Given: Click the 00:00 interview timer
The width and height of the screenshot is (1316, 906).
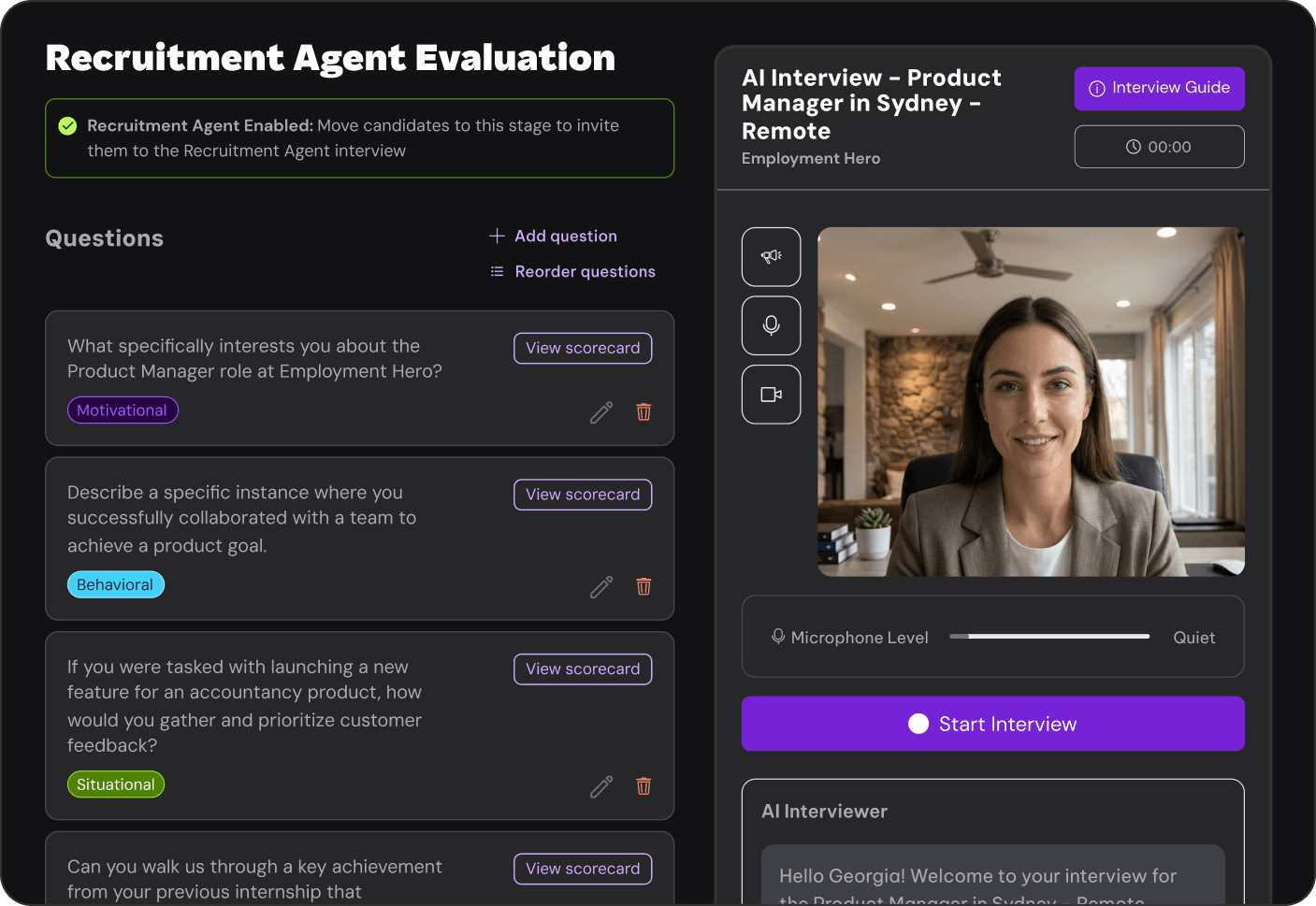Looking at the screenshot, I should pyautogui.click(x=1159, y=147).
